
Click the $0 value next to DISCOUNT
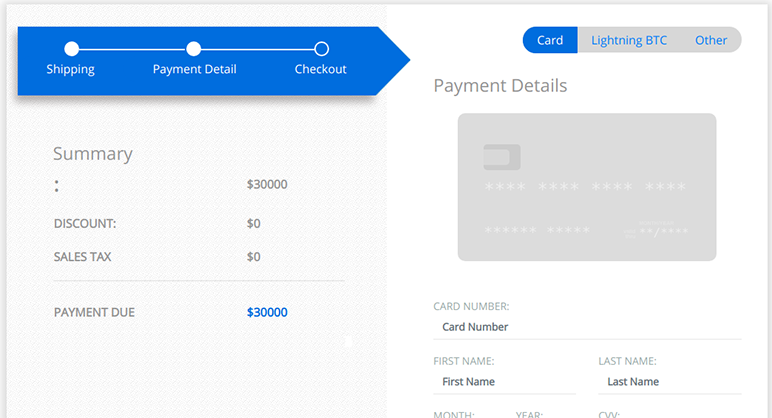[x=254, y=224]
